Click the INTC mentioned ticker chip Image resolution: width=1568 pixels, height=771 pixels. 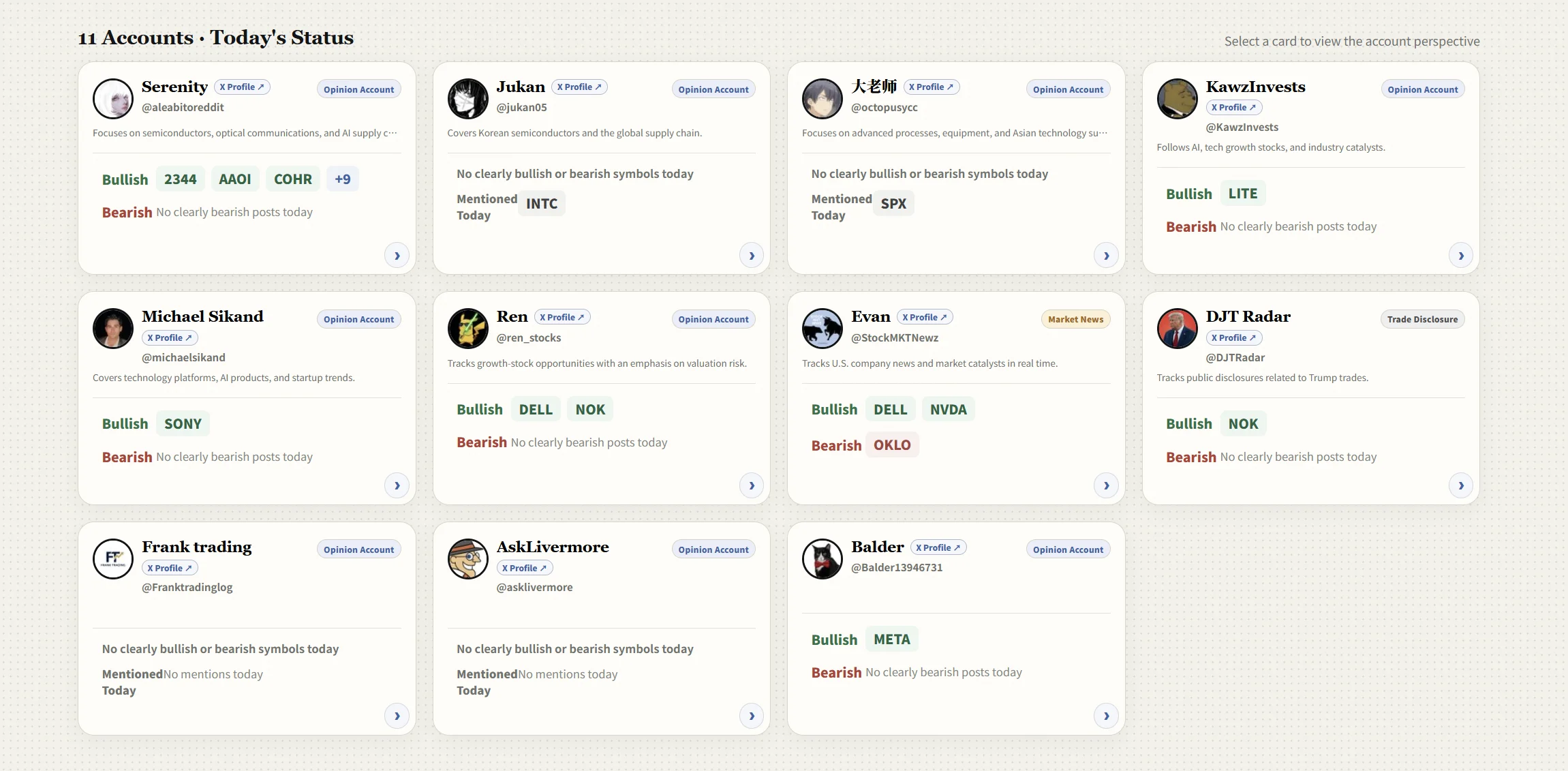pos(542,203)
